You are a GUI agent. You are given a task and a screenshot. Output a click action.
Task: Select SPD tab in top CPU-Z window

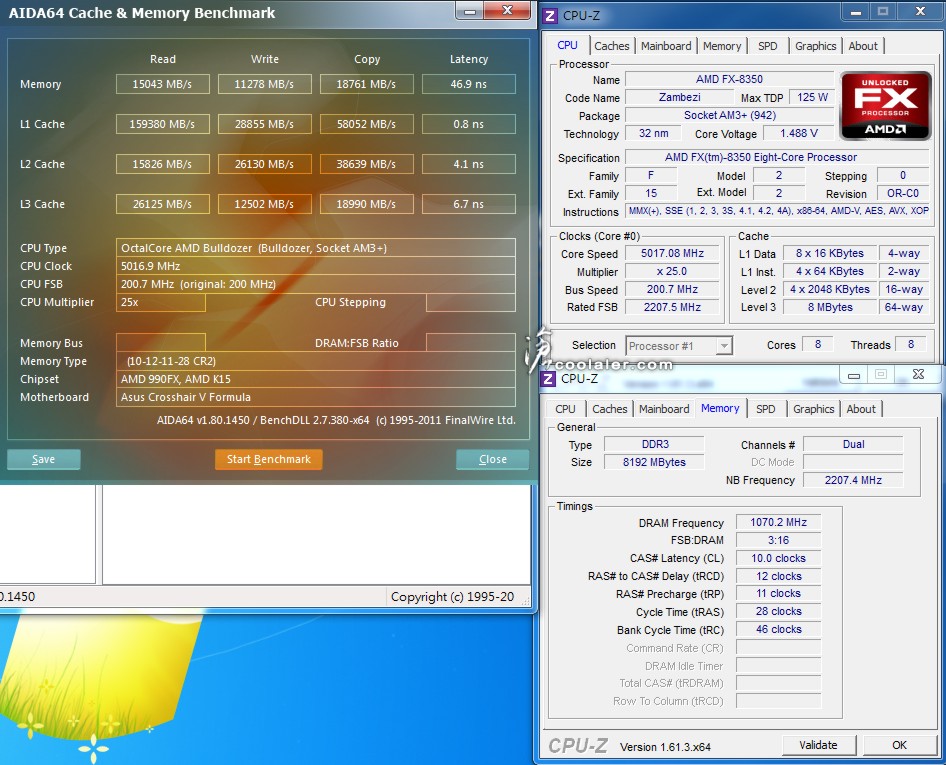pyautogui.click(x=767, y=46)
